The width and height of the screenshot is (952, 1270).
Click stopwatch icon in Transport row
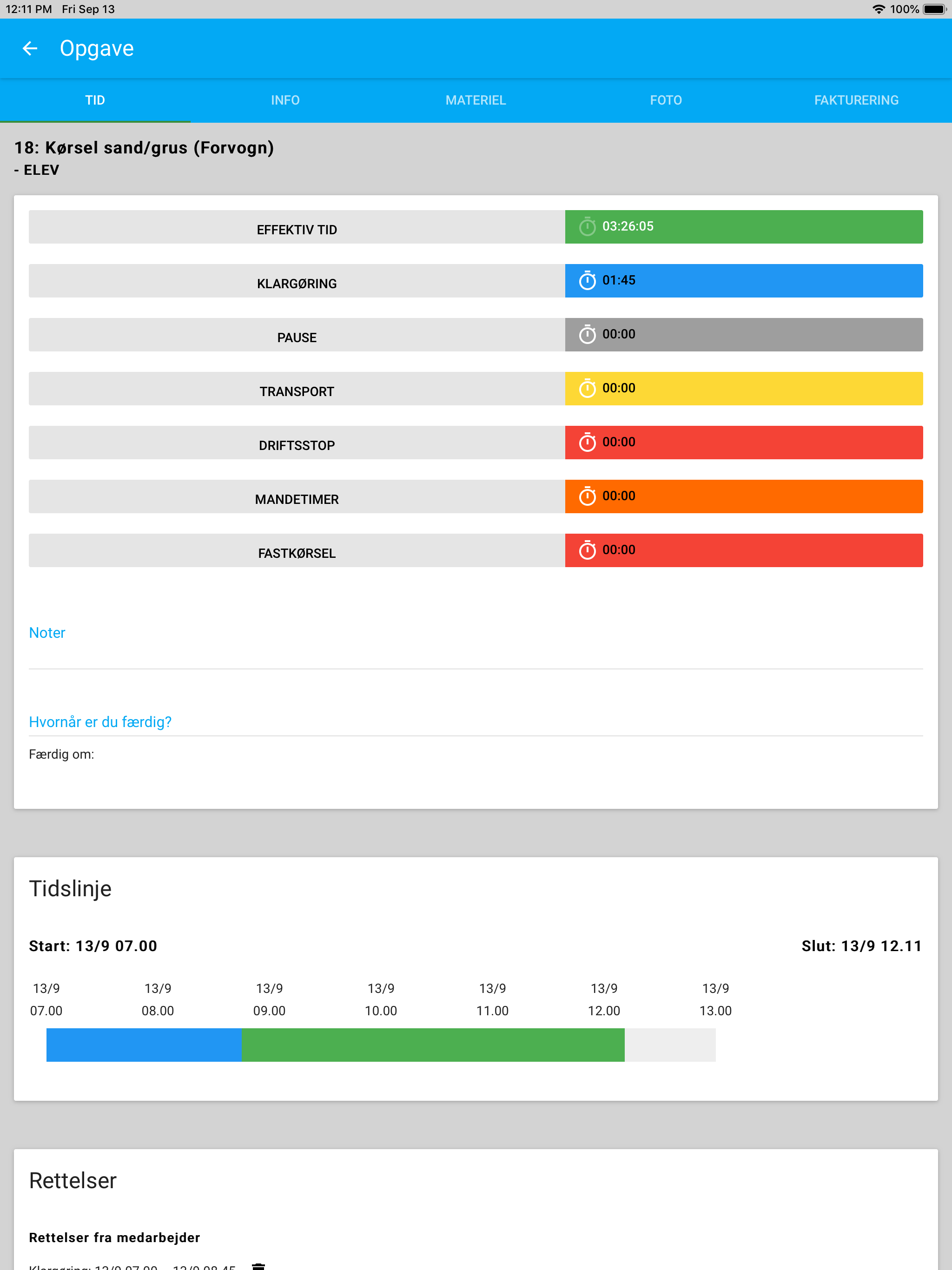point(587,389)
